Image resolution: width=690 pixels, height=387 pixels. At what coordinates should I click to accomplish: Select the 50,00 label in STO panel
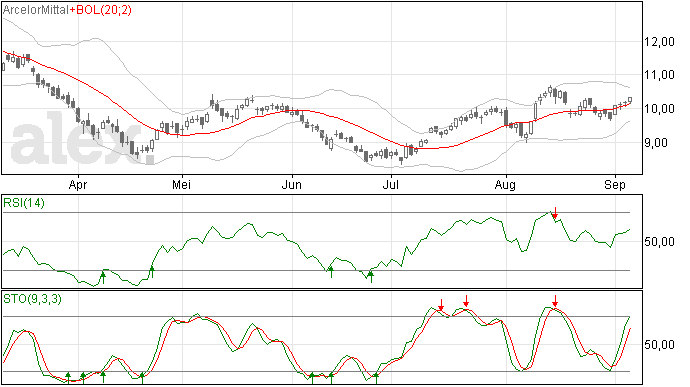[659, 345]
